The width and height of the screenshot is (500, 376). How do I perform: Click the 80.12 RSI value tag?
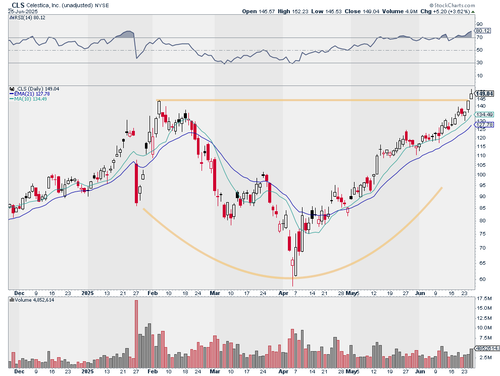[x=483, y=31]
